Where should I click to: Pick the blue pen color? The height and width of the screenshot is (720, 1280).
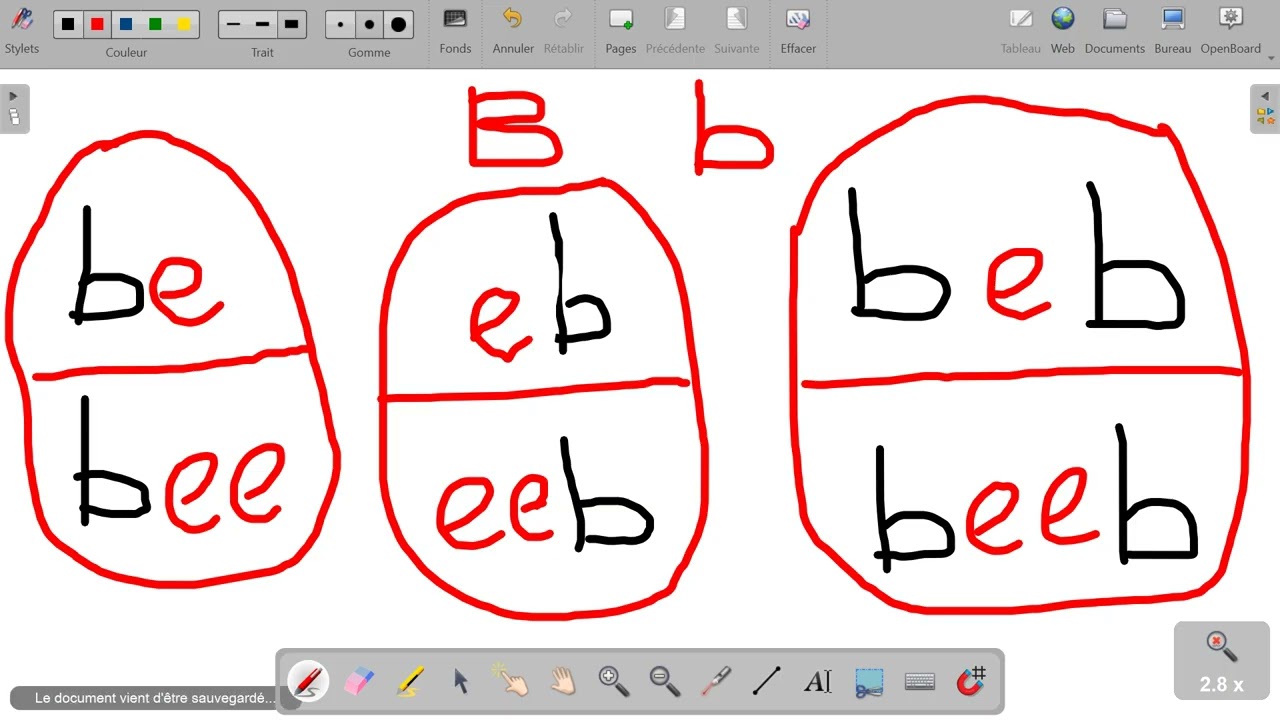(126, 24)
